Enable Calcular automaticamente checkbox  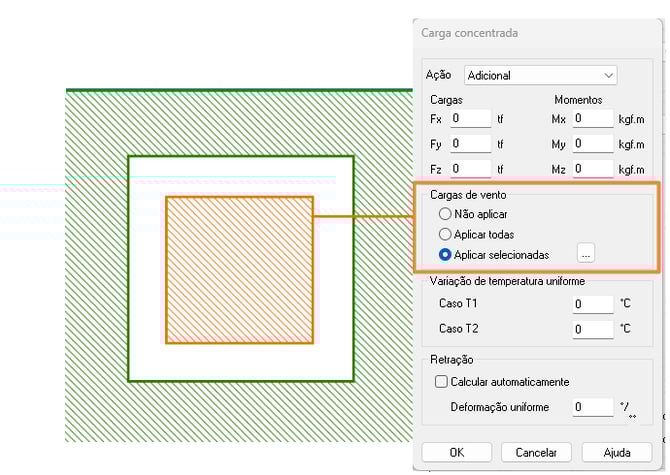pos(441,382)
